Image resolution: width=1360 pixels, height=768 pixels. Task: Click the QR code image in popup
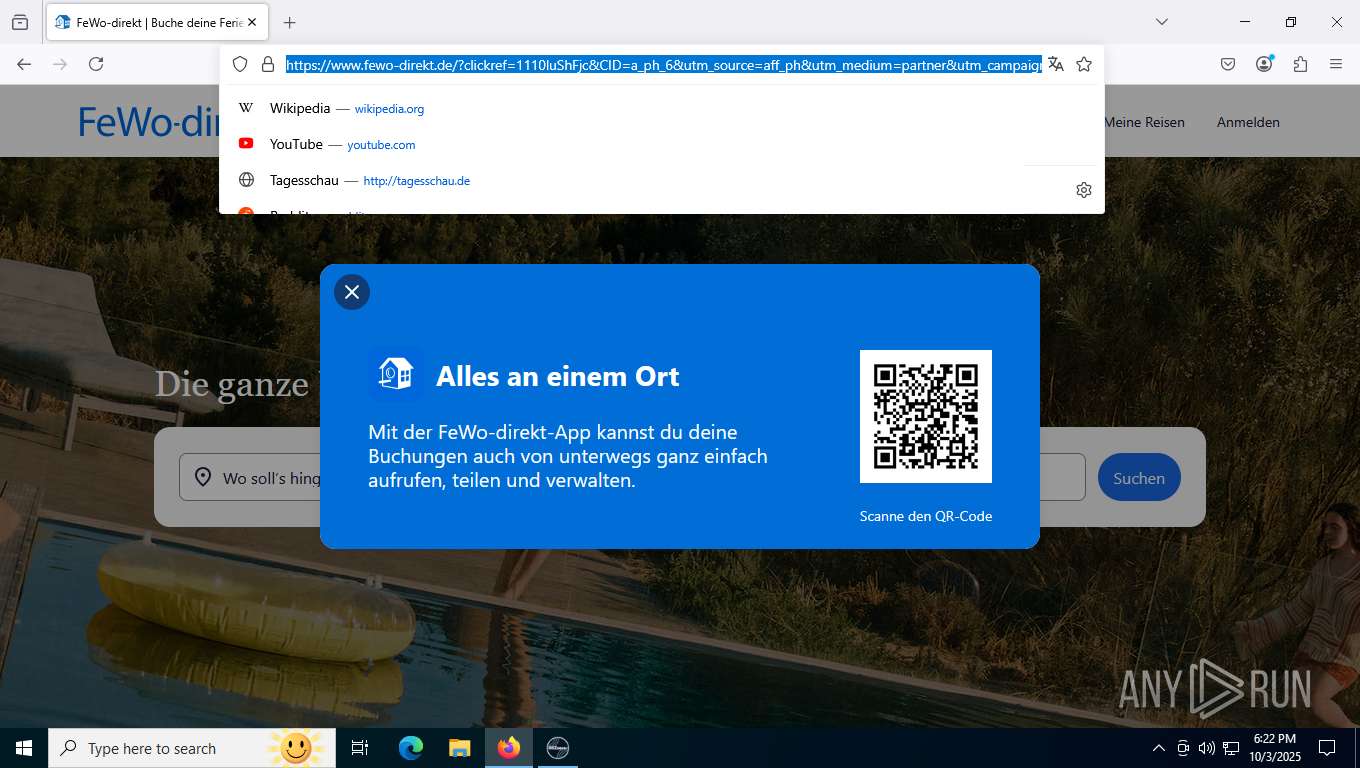[926, 416]
